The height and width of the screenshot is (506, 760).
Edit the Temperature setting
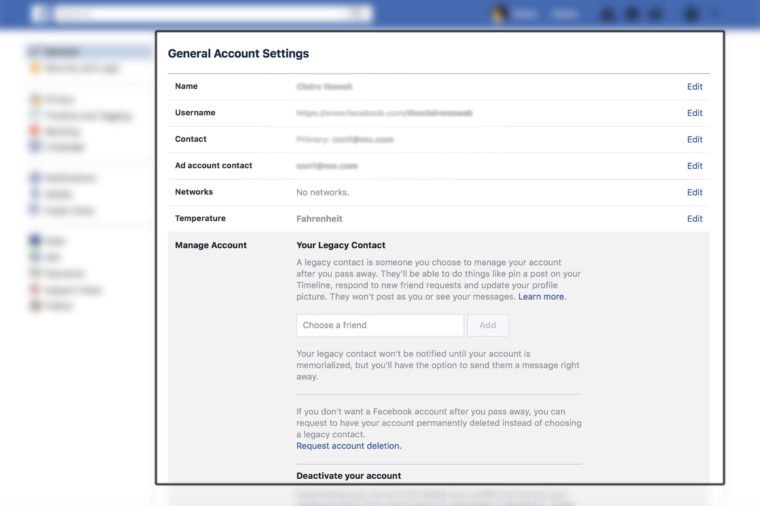694,219
